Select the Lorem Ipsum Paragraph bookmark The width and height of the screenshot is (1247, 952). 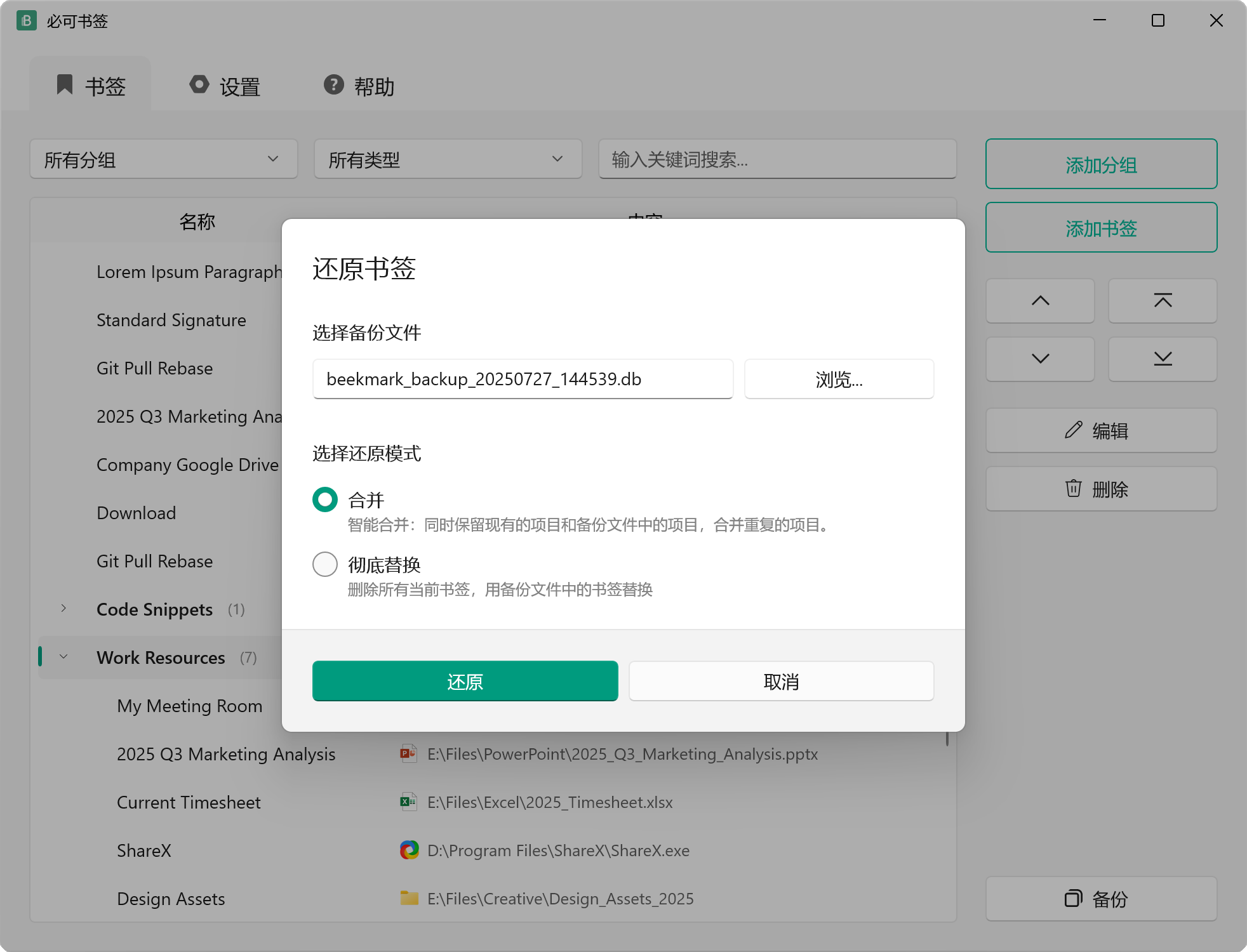pyautogui.click(x=189, y=272)
